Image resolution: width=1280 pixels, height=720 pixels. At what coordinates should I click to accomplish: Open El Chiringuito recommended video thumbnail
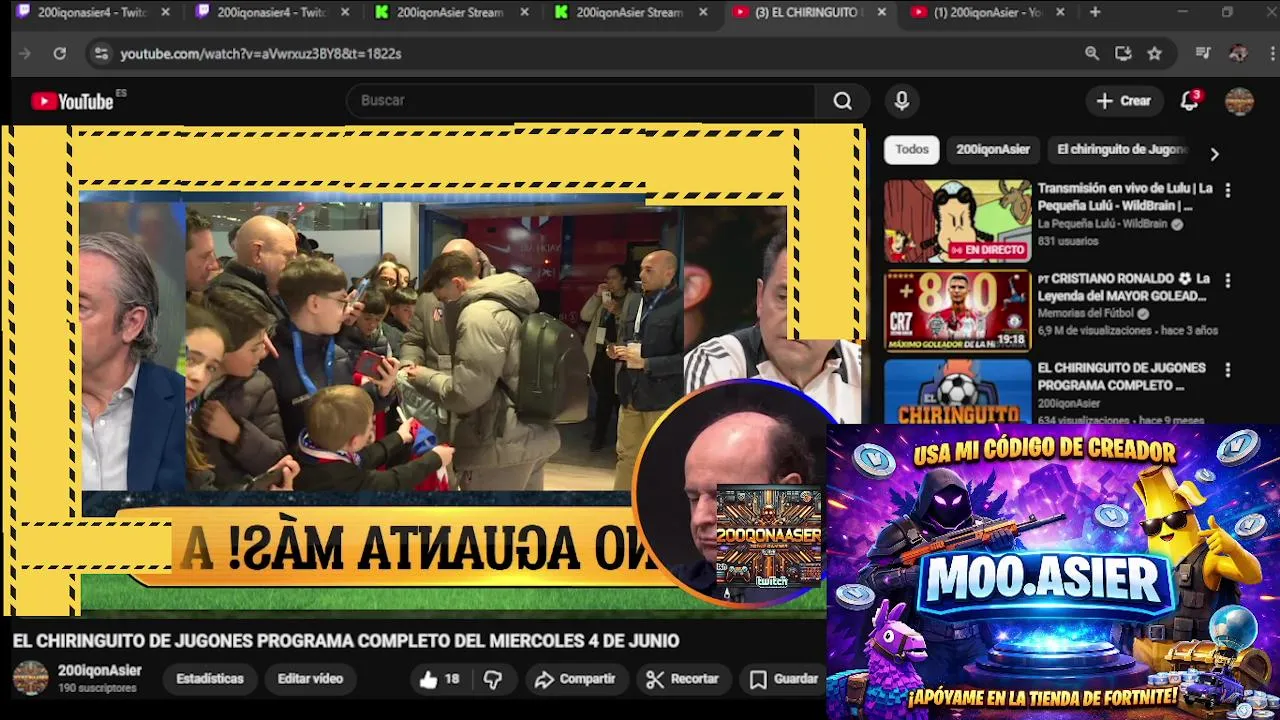click(x=957, y=392)
